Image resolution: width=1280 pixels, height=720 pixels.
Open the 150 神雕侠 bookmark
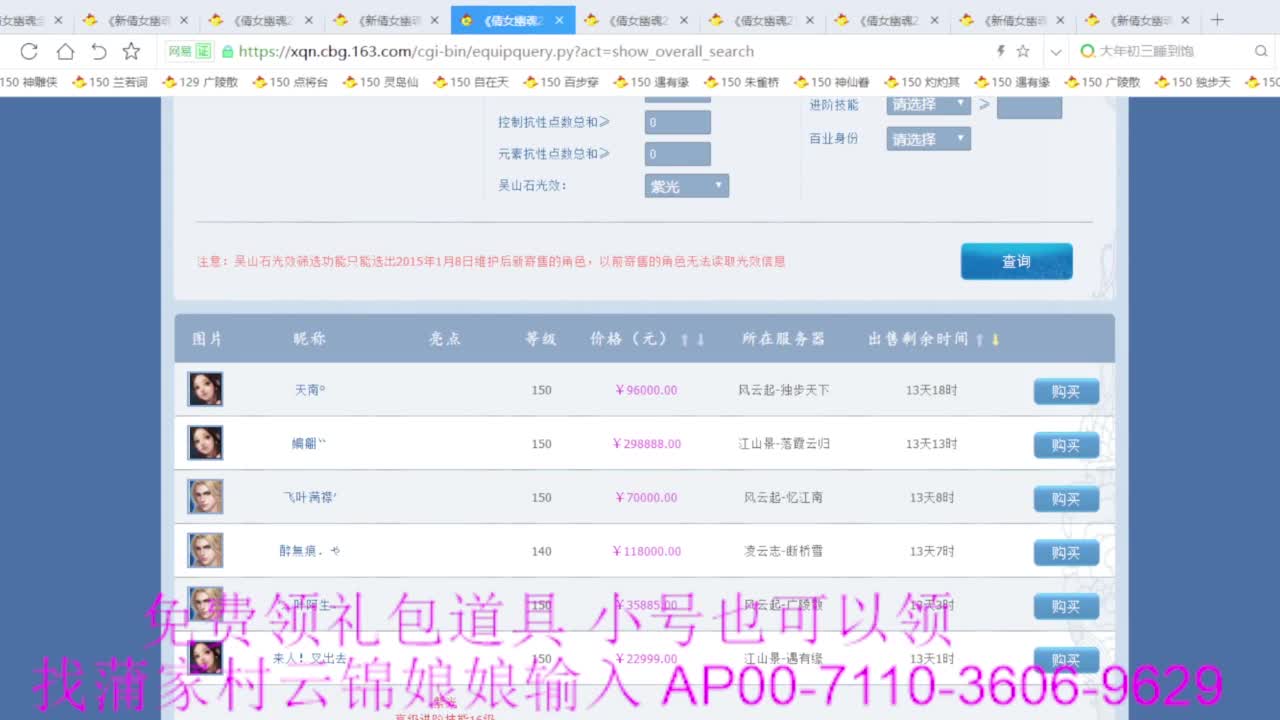point(27,82)
